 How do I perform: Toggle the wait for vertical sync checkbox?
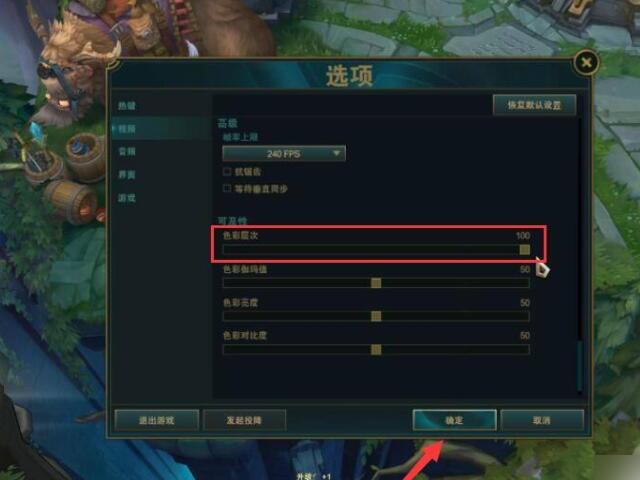[227, 188]
